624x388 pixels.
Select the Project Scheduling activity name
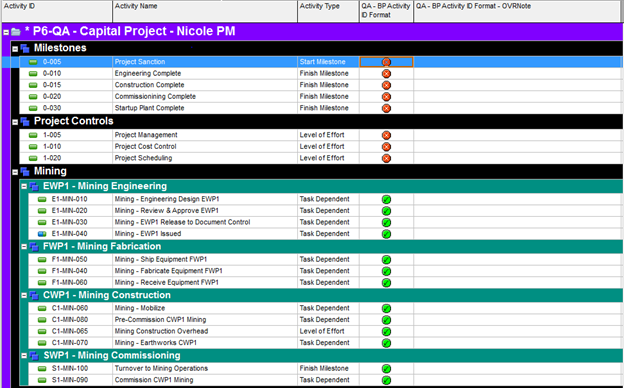pos(143,158)
